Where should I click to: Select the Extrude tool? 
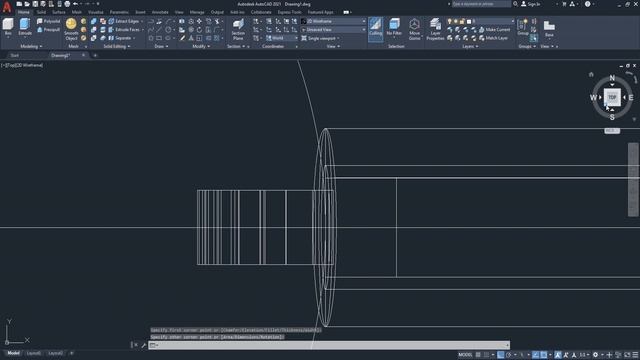pyautogui.click(x=25, y=27)
